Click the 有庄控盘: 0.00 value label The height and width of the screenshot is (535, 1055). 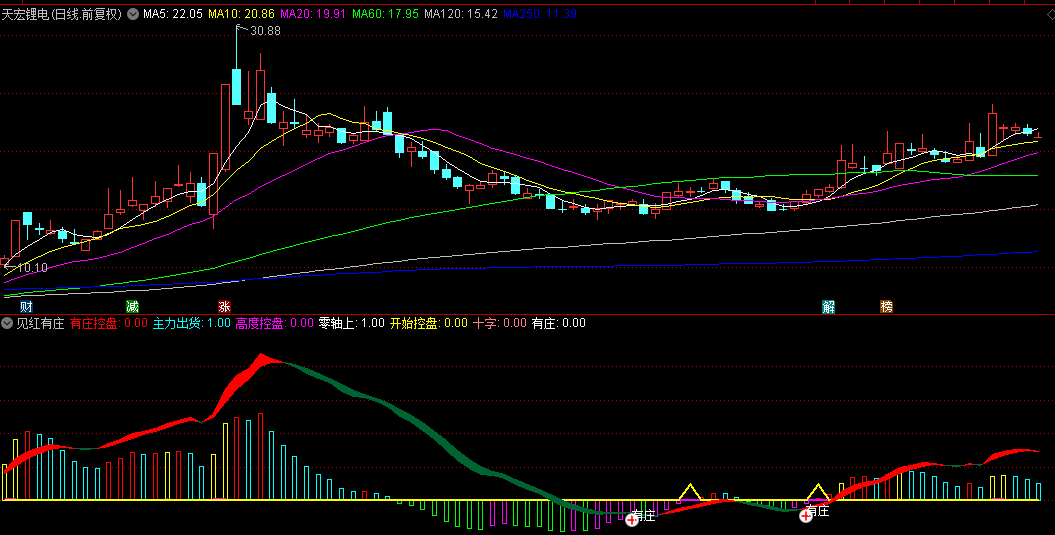pos(108,323)
